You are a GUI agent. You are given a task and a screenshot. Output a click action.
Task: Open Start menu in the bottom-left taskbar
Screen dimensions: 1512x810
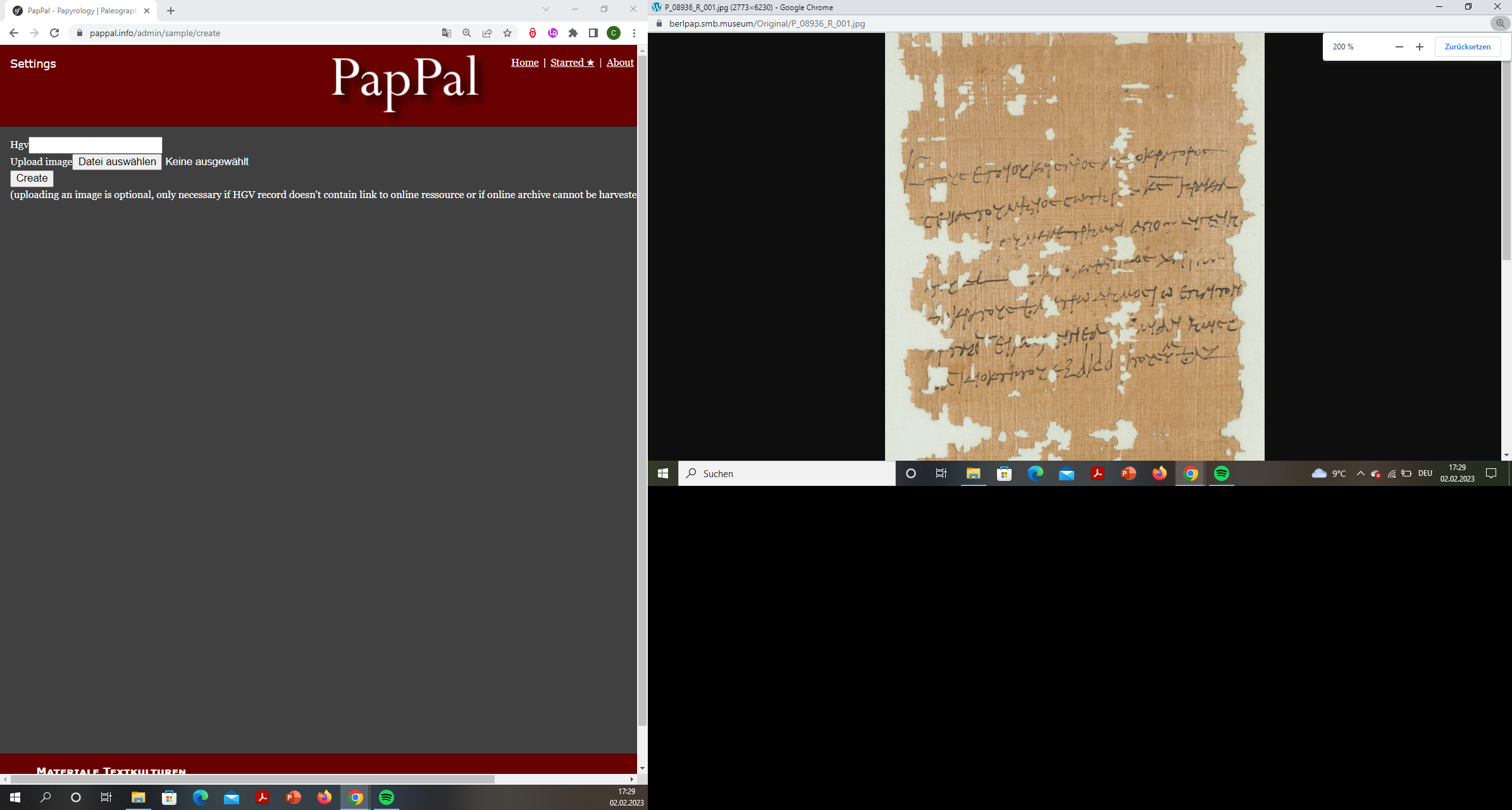point(15,797)
